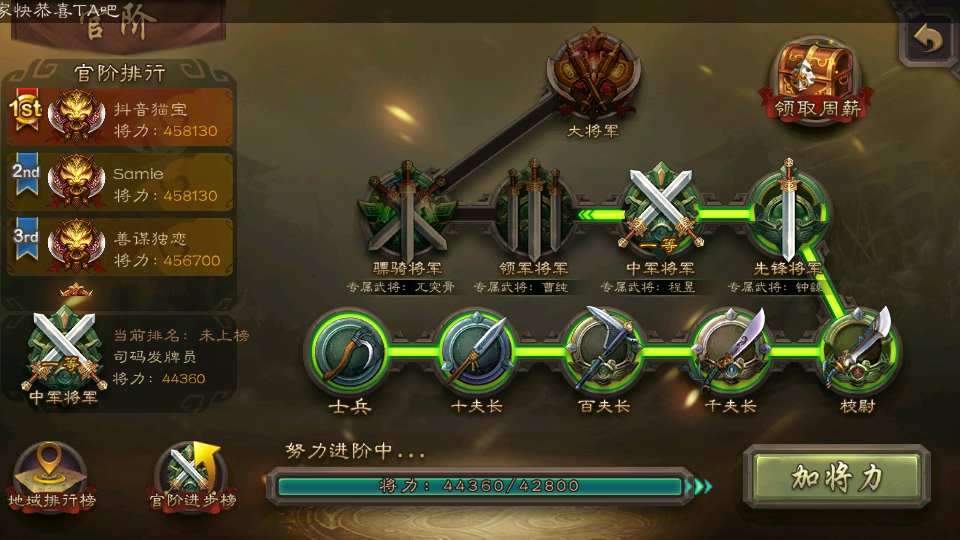This screenshot has width=960, height=540.
Task: Select the 骠骑将军 rank icon
Action: [x=407, y=211]
